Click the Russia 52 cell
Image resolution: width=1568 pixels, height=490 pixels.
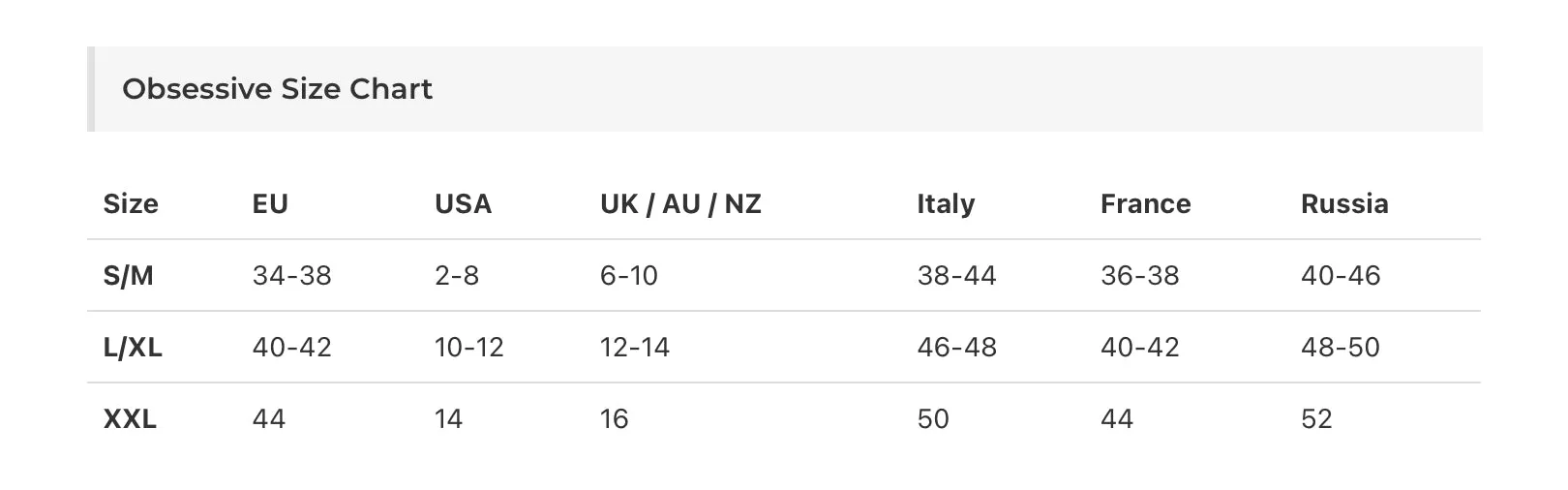point(1316,419)
